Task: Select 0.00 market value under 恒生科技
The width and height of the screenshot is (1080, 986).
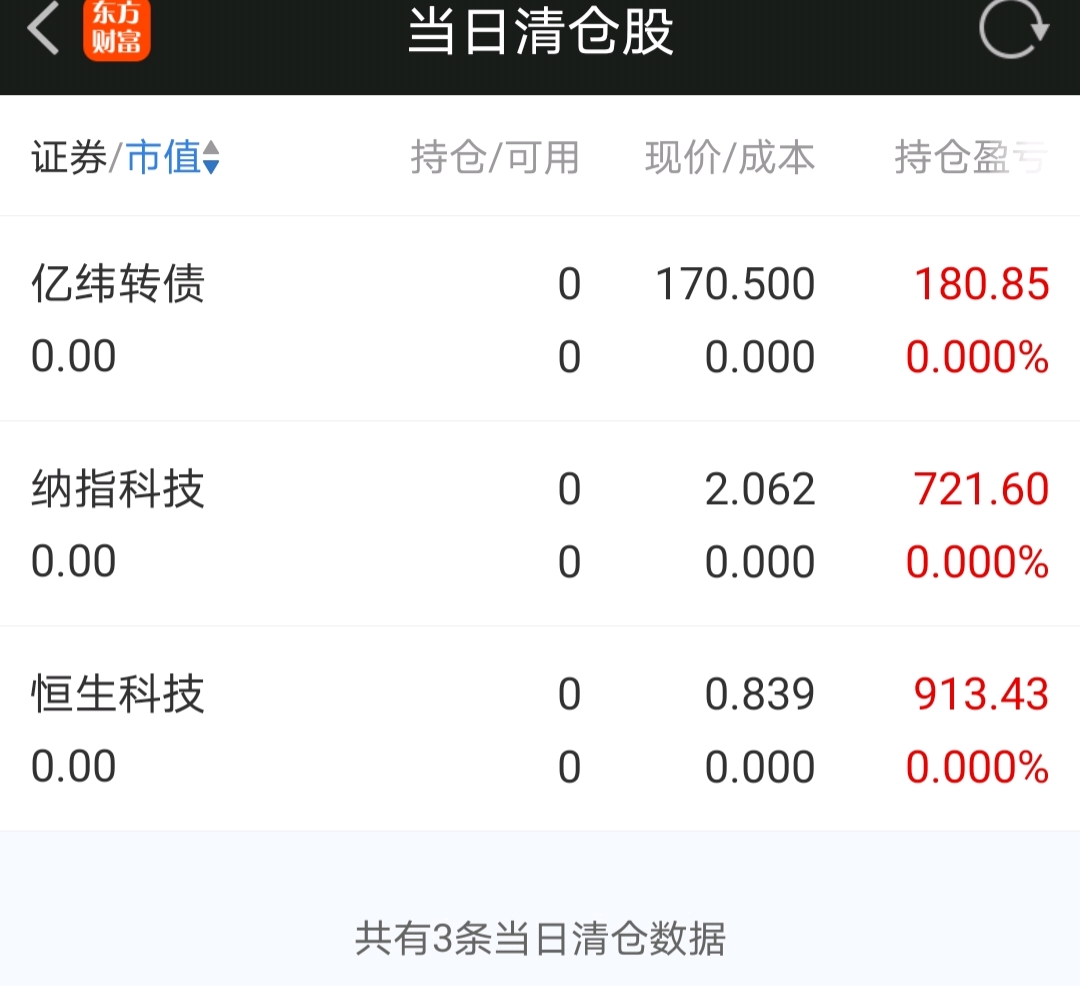Action: click(x=74, y=767)
